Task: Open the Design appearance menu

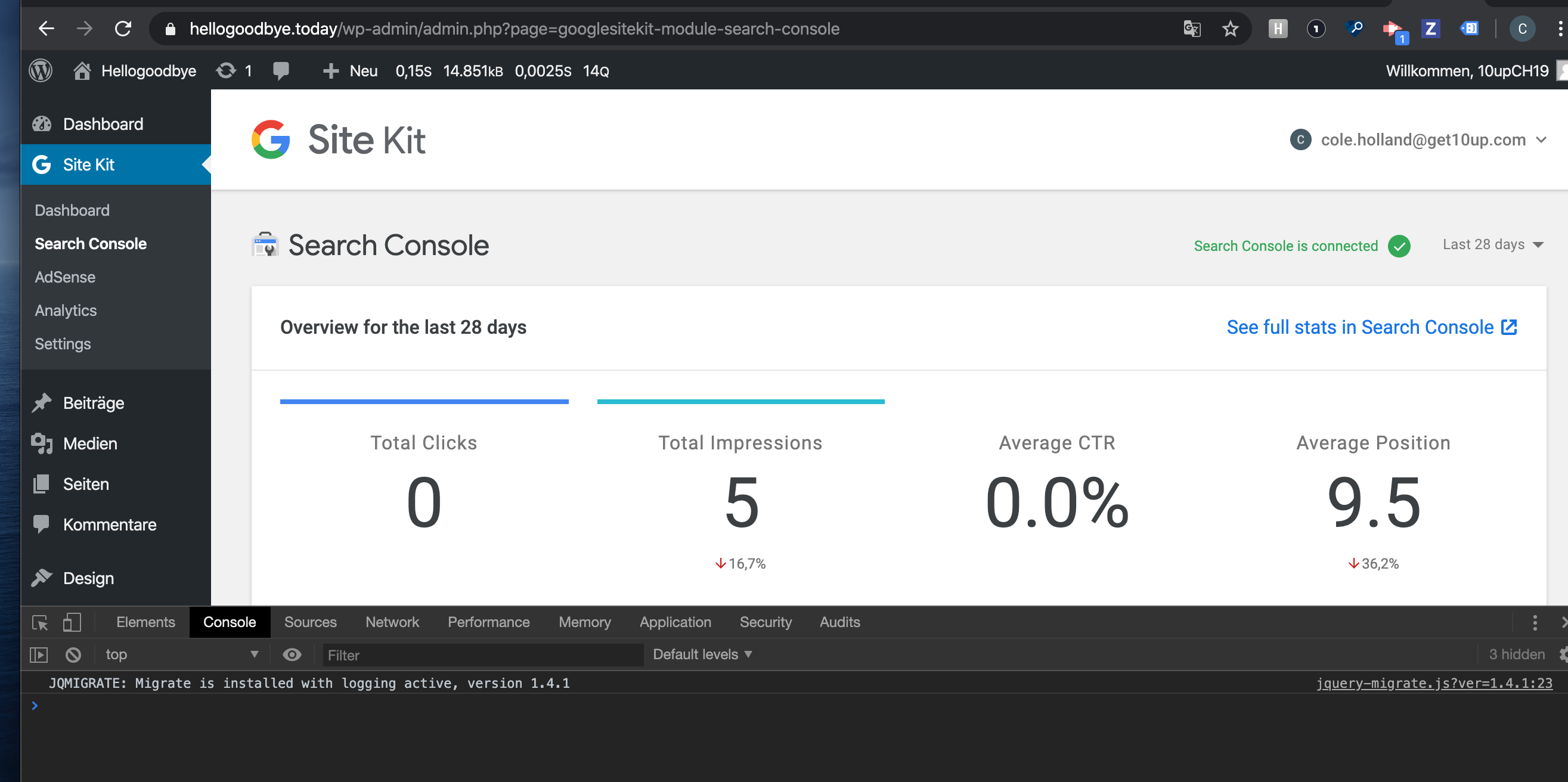Action: pyautogui.click(x=116, y=578)
